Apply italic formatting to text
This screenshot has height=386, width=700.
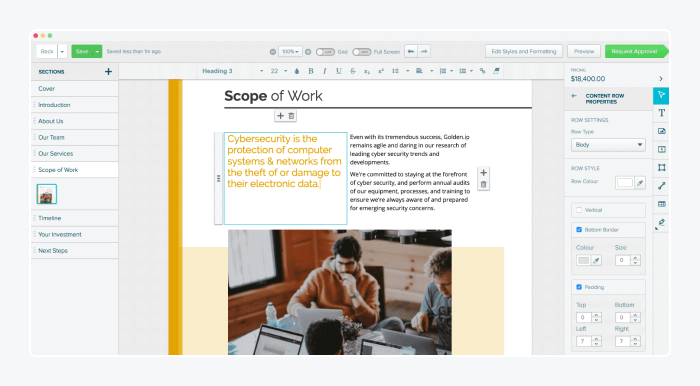[x=325, y=71]
